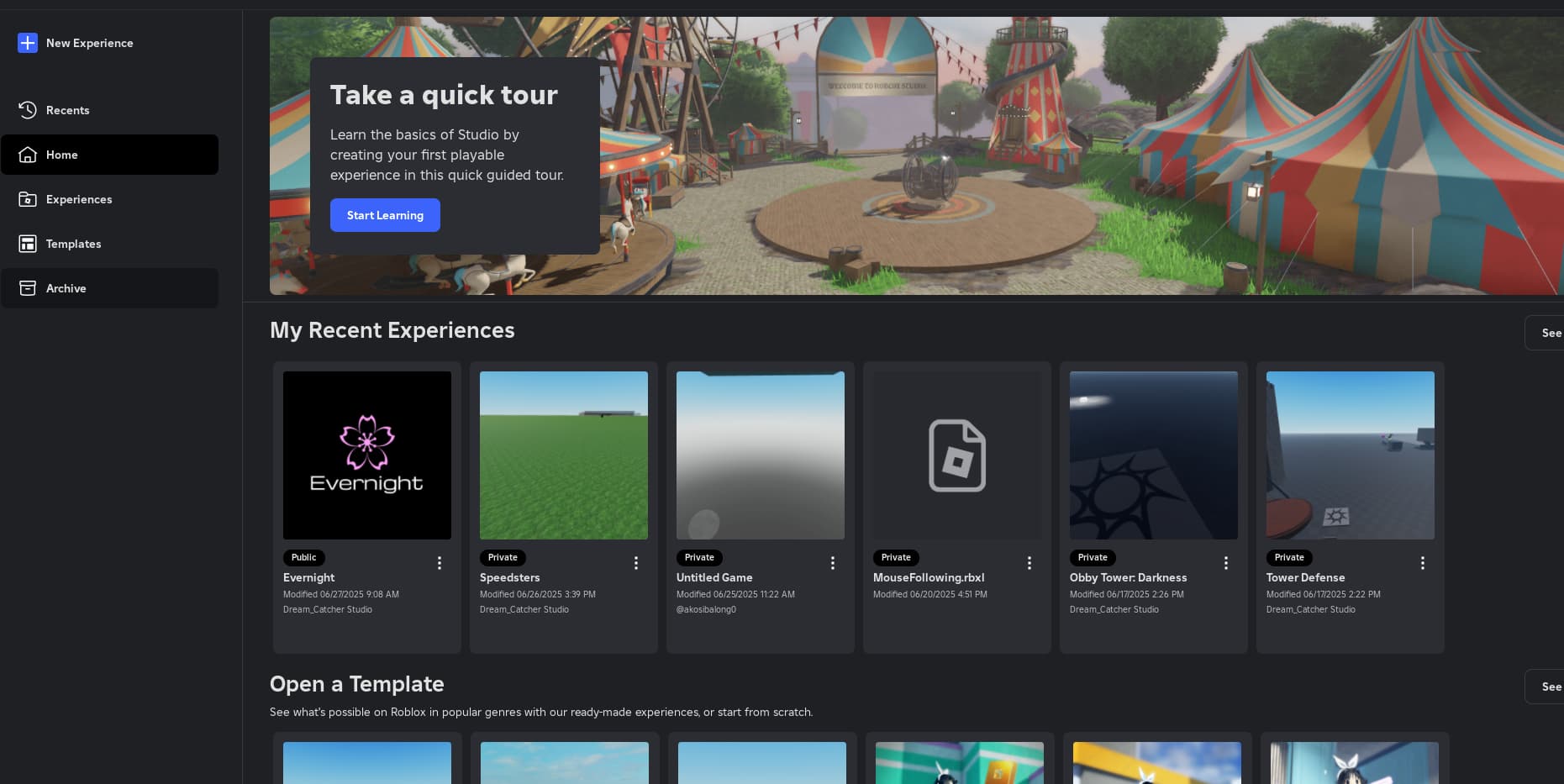Select Templates from the sidebar menu

click(73, 244)
